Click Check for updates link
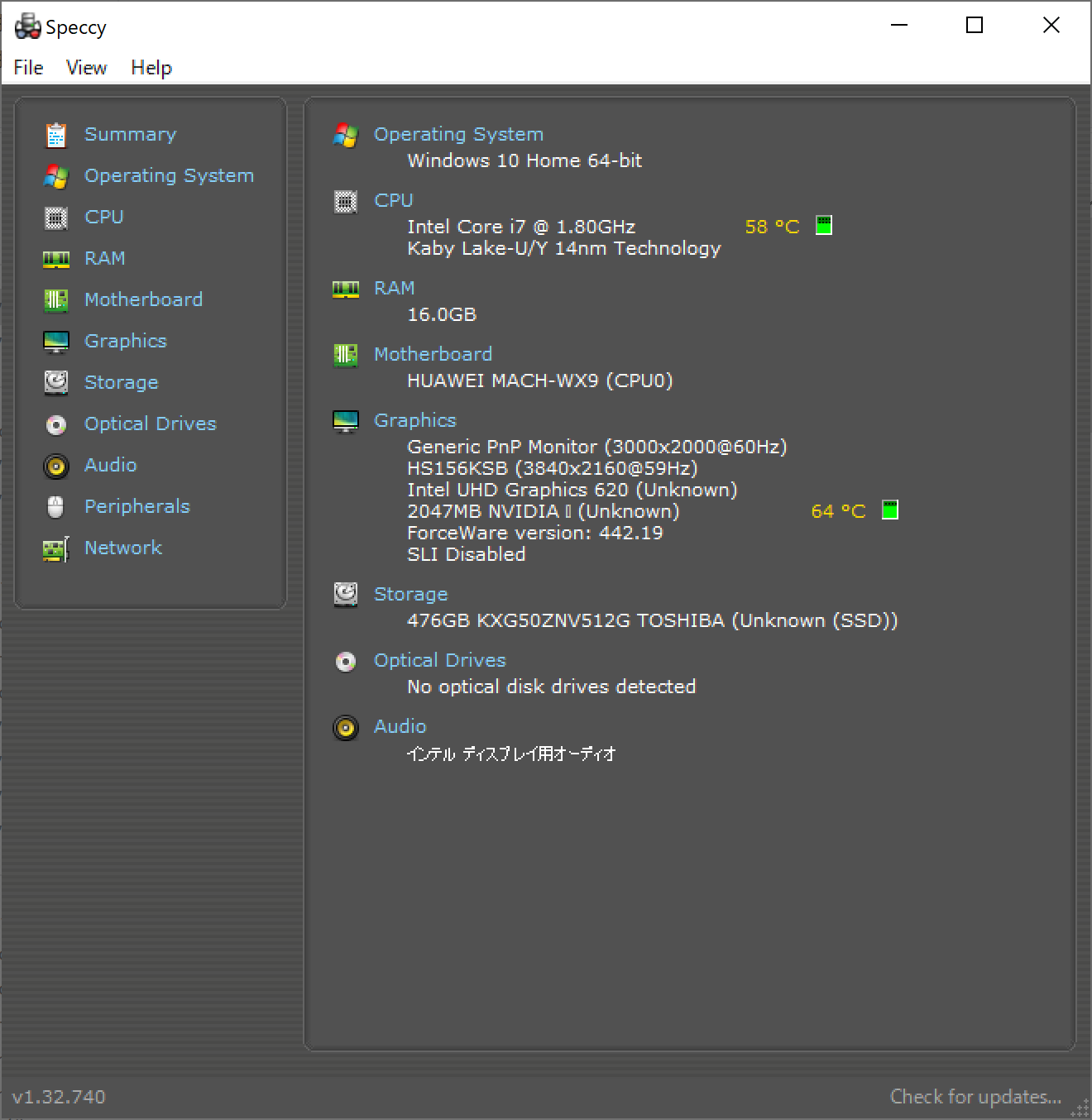This screenshot has width=1092, height=1120. coord(975,1097)
